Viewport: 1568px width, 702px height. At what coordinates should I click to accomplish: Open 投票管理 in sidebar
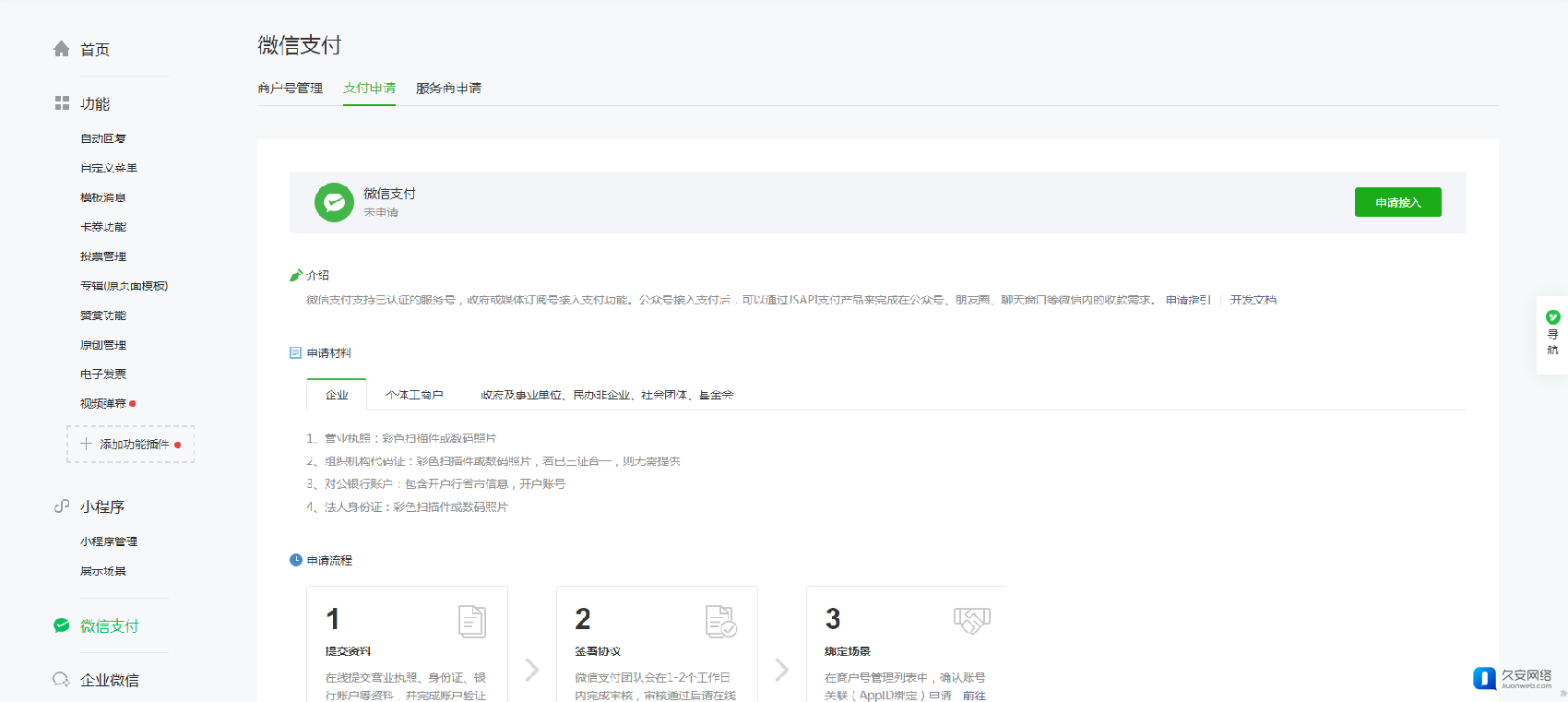click(103, 256)
